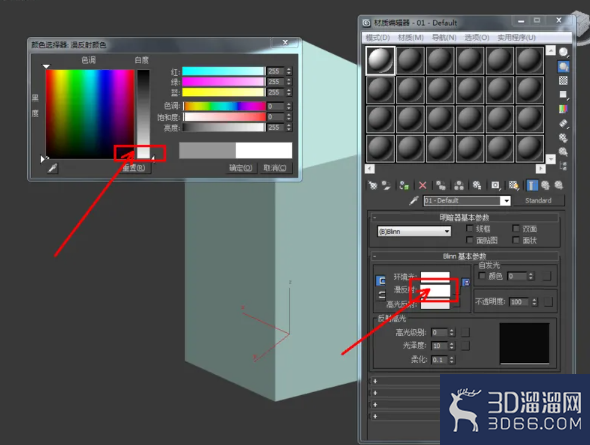
Task: Click the 亮度 value input field
Action: [x=275, y=128]
